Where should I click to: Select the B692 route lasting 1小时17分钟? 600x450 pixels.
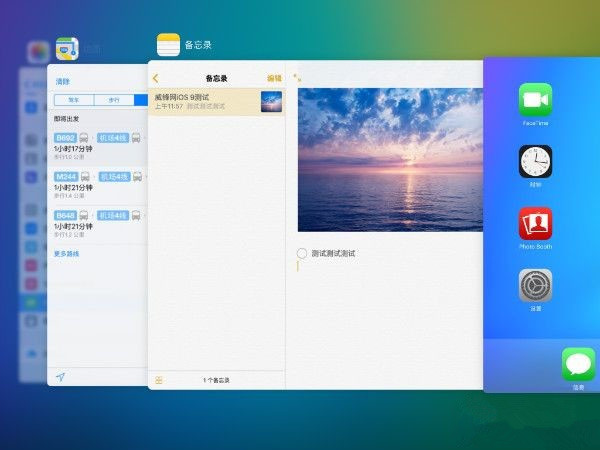tap(98, 147)
